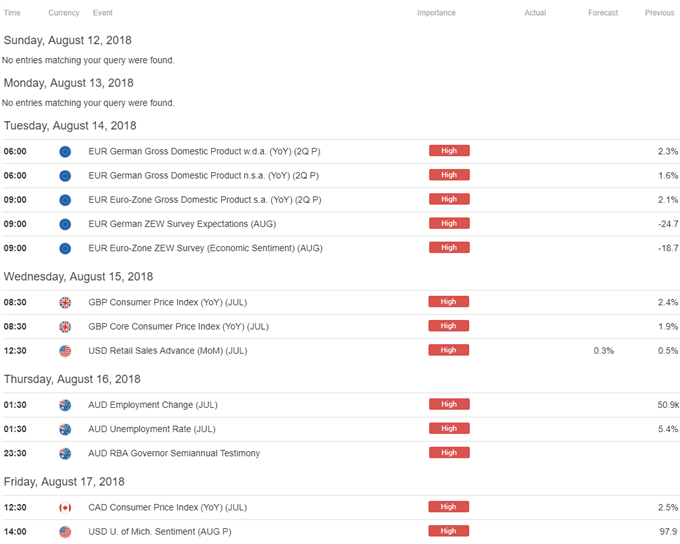Image resolution: width=680 pixels, height=544 pixels.
Task: Click the EU flag icon for German GDP w.d.a. row
Action: pos(65,152)
